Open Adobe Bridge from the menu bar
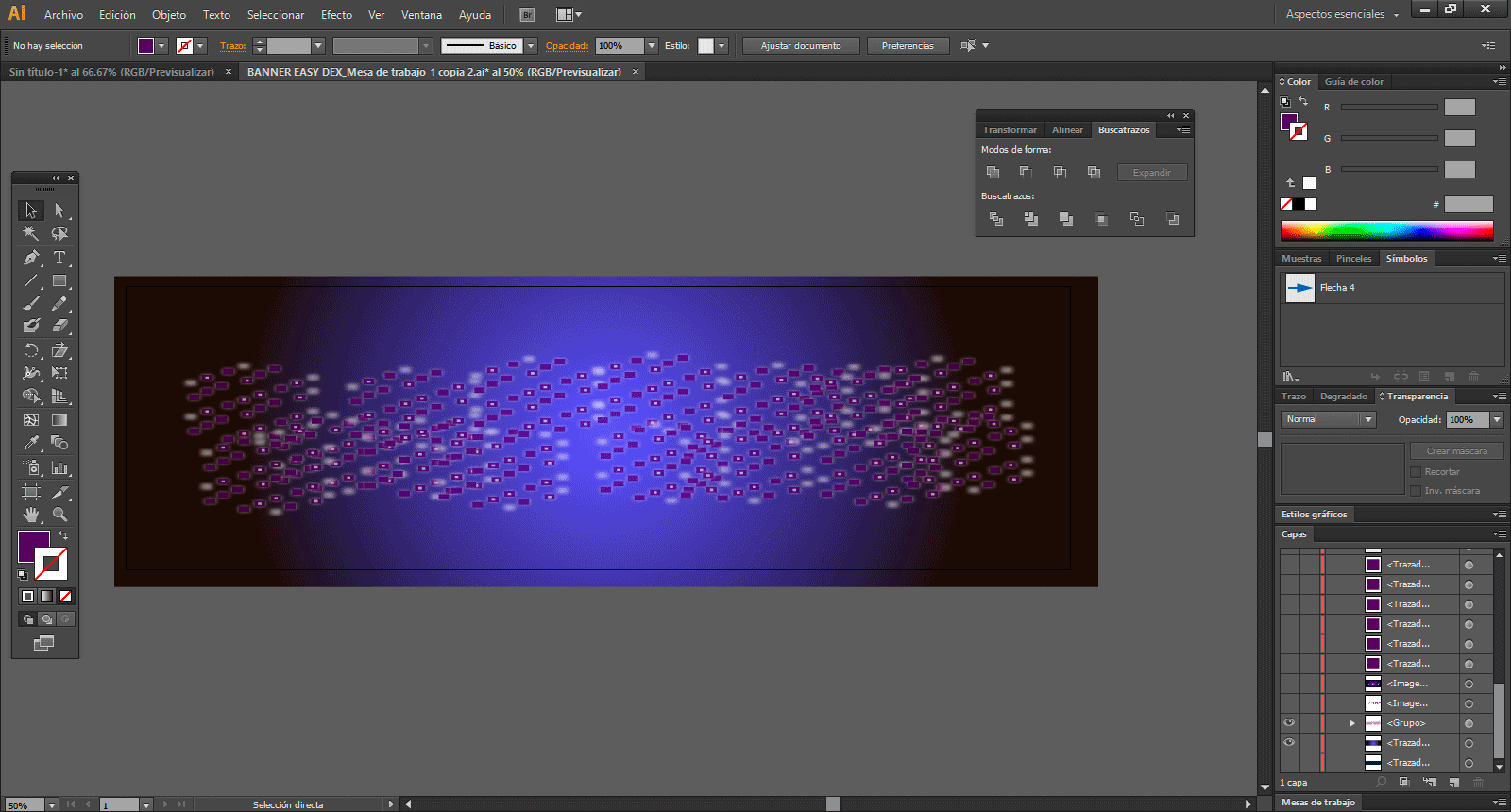The width and height of the screenshot is (1511, 812). click(527, 14)
